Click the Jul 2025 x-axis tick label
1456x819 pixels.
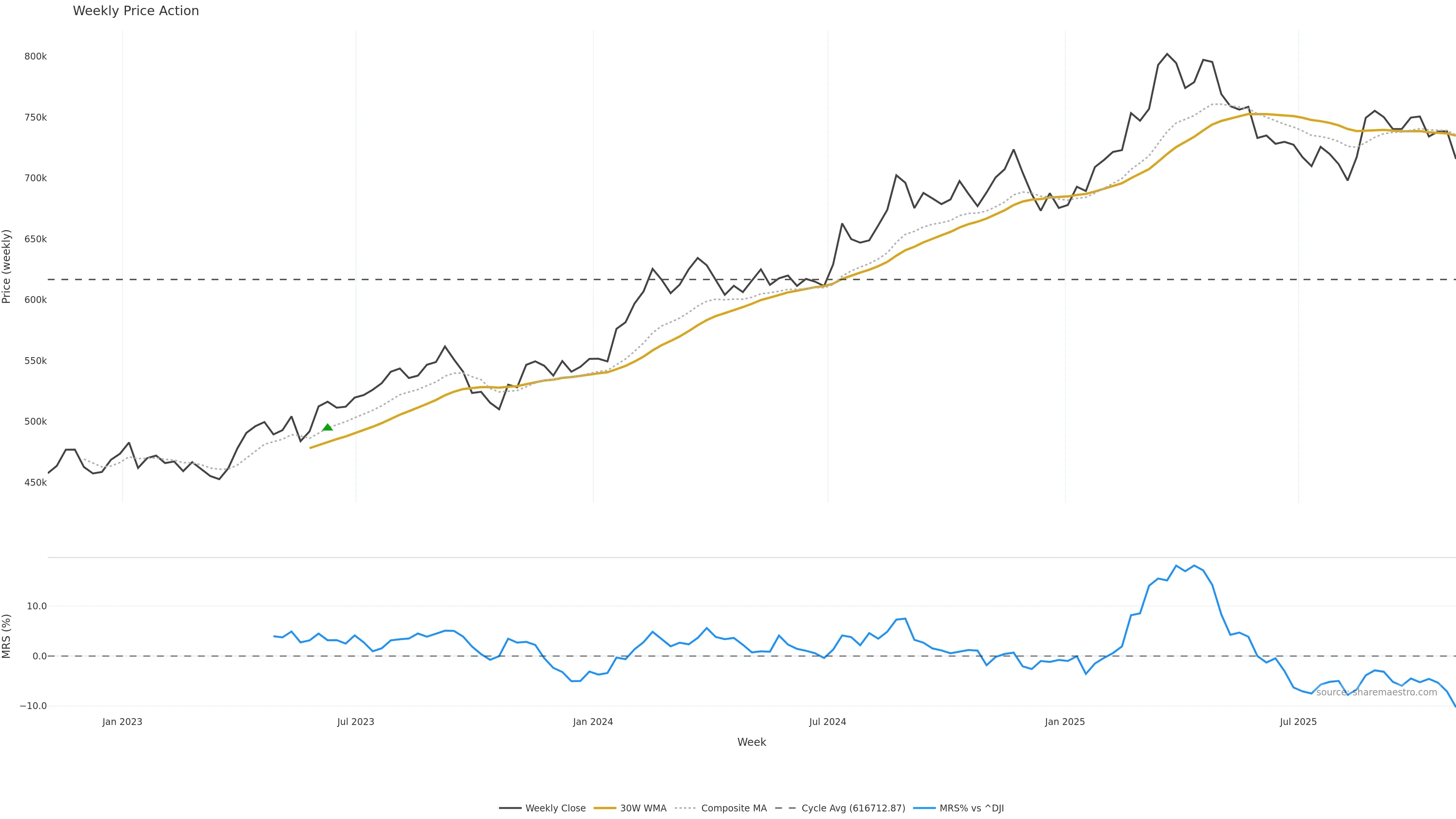click(x=1298, y=722)
